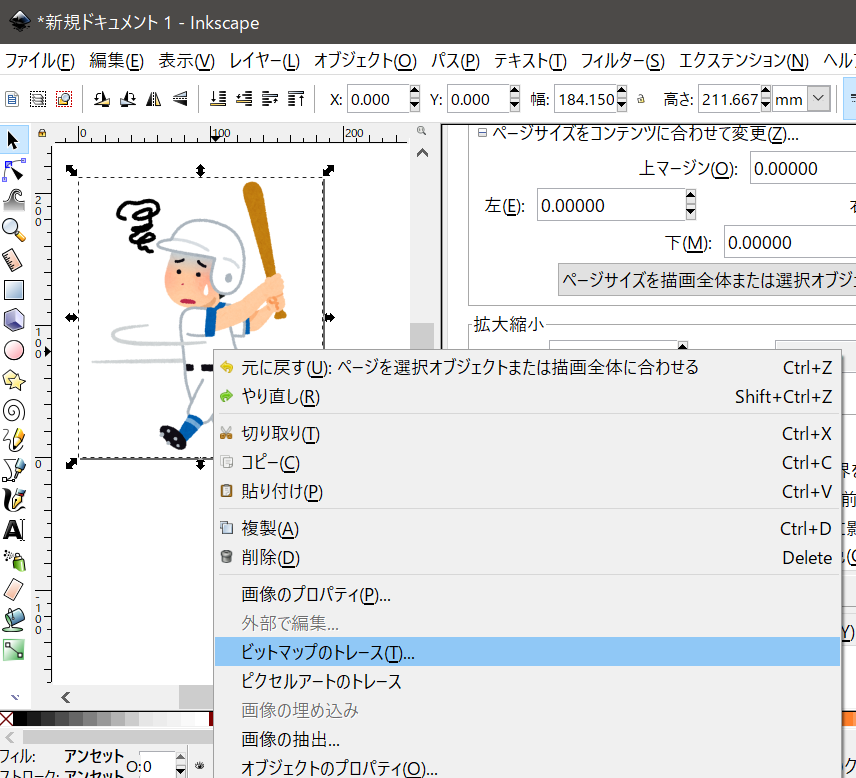Click Select All in All Layers icon
Image resolution: width=856 pixels, height=778 pixels.
[38, 99]
